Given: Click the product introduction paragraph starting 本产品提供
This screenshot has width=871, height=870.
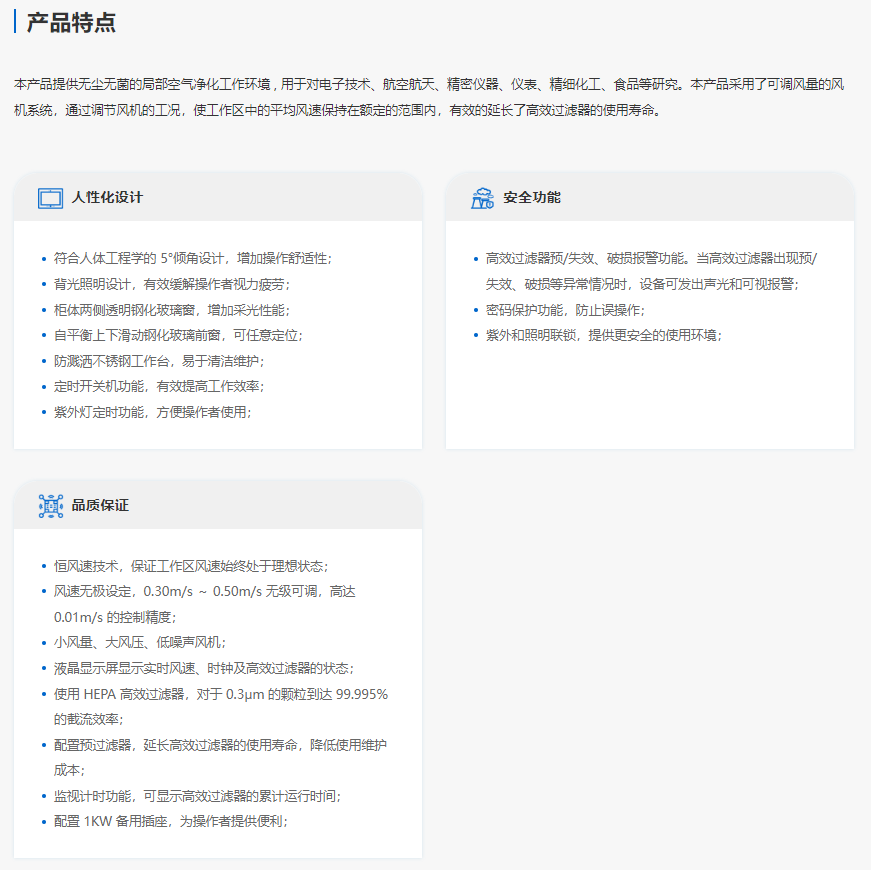Looking at the screenshot, I should click(430, 97).
